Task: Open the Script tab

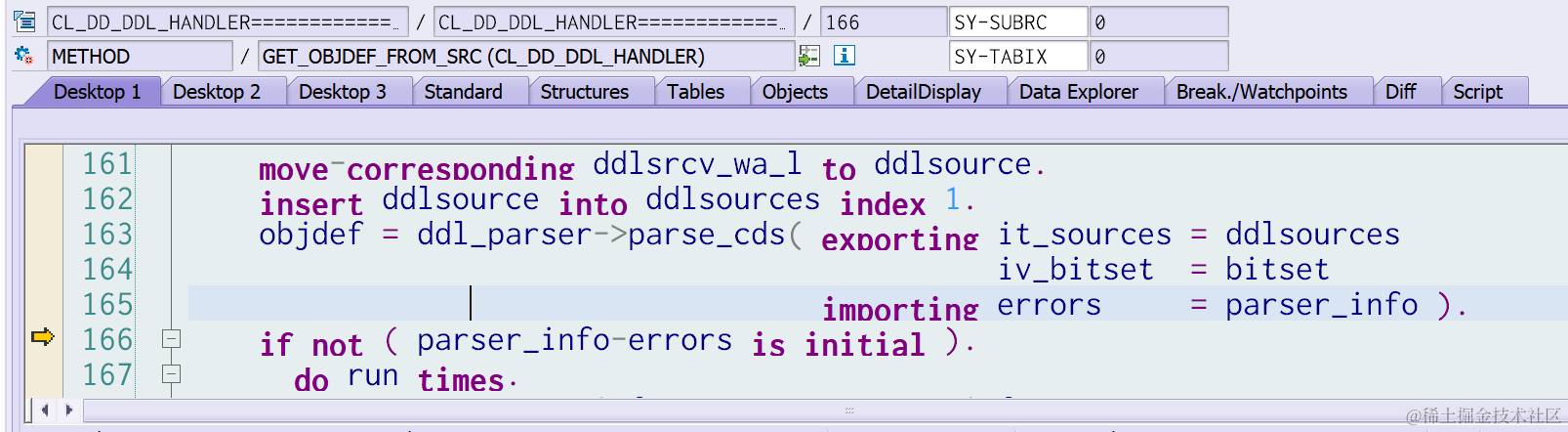Action: 1478,92
